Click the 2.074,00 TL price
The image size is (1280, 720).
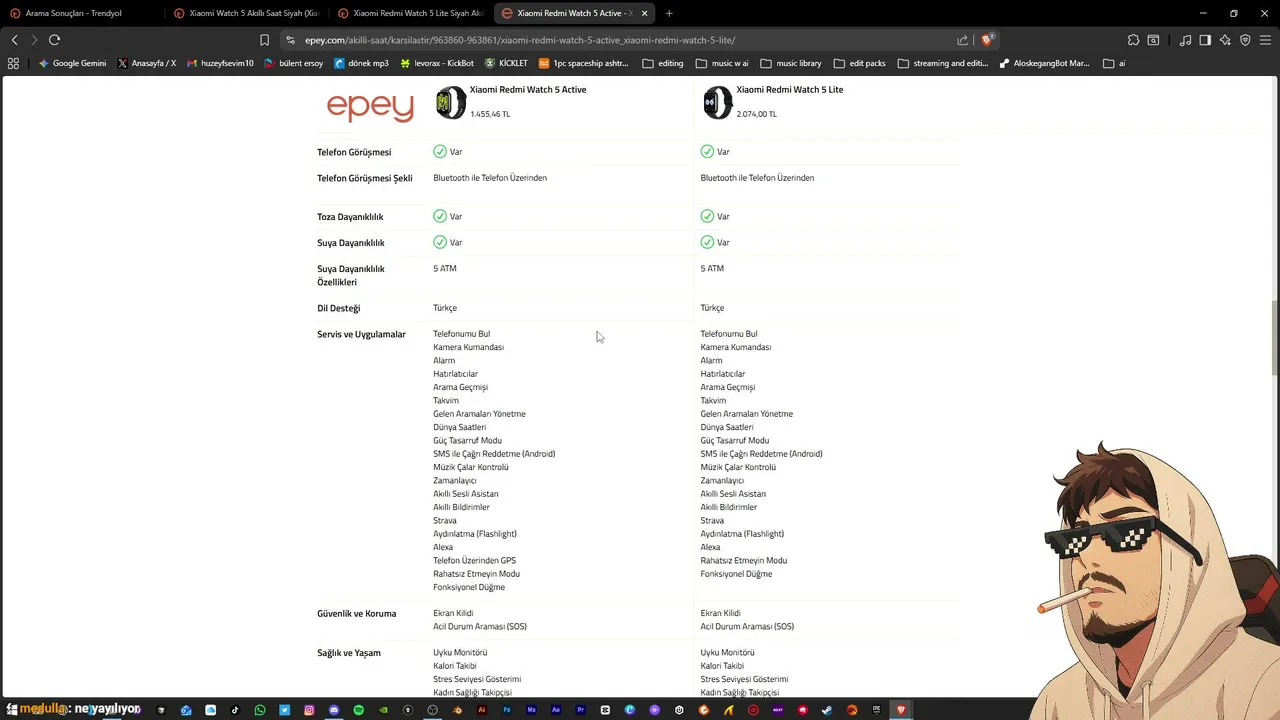(x=757, y=114)
